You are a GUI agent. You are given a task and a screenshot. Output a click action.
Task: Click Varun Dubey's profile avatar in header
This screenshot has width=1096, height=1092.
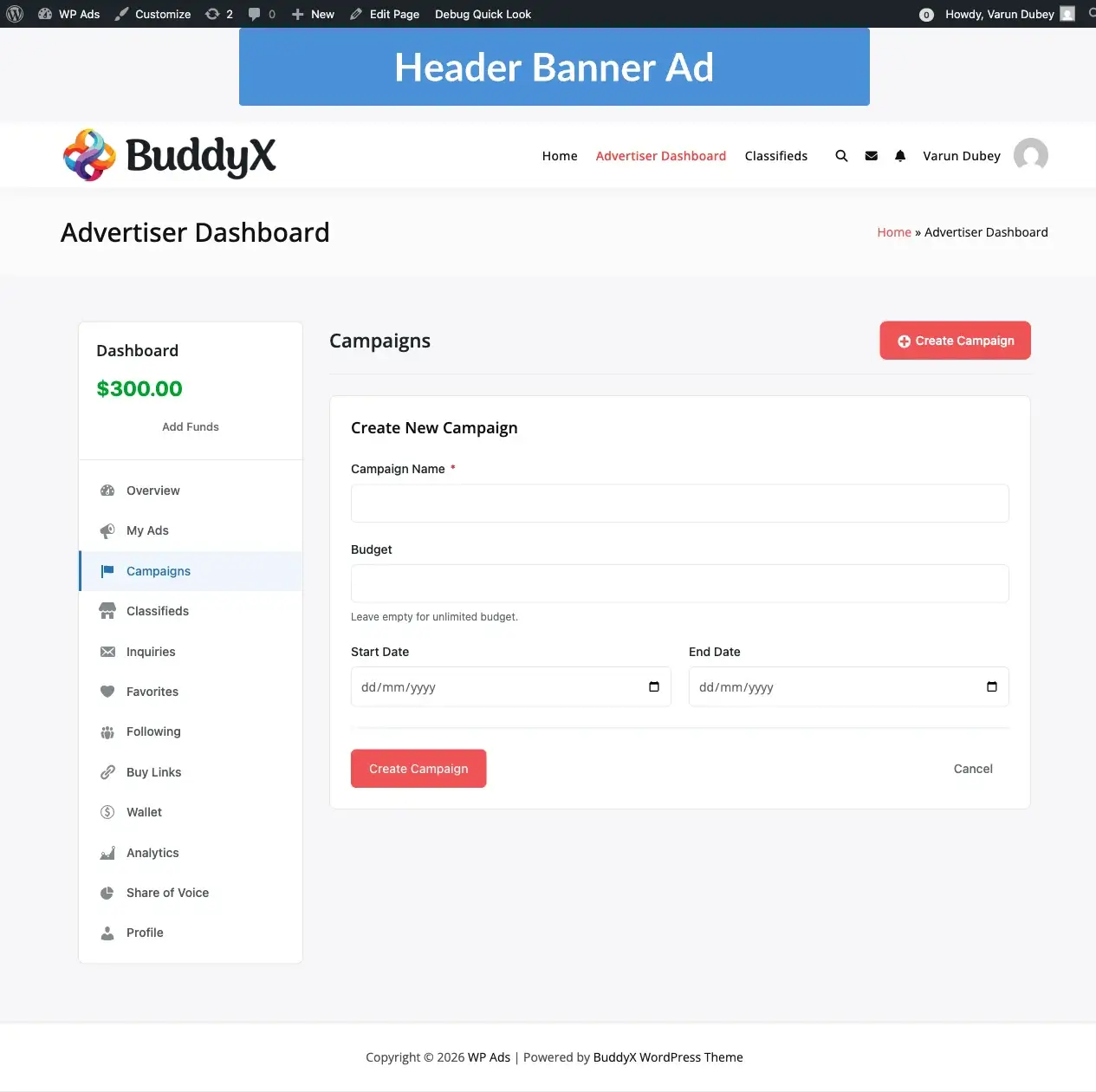(1031, 155)
